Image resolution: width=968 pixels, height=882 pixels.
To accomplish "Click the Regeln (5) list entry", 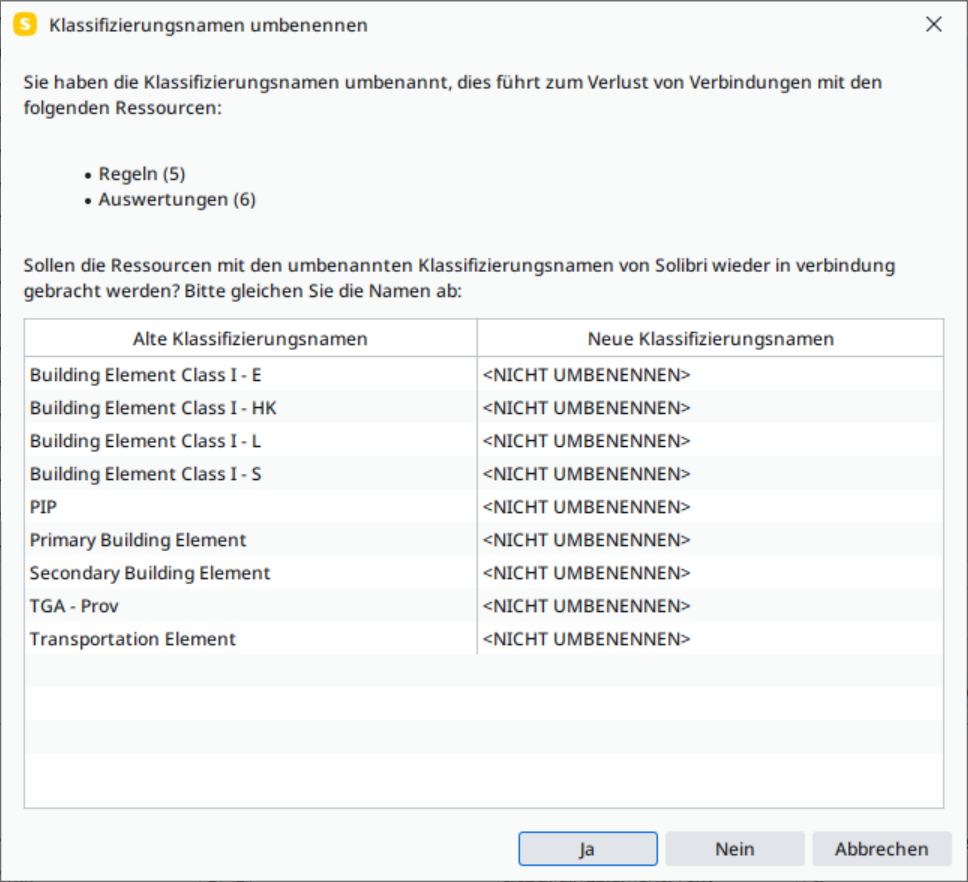I will tap(141, 174).
